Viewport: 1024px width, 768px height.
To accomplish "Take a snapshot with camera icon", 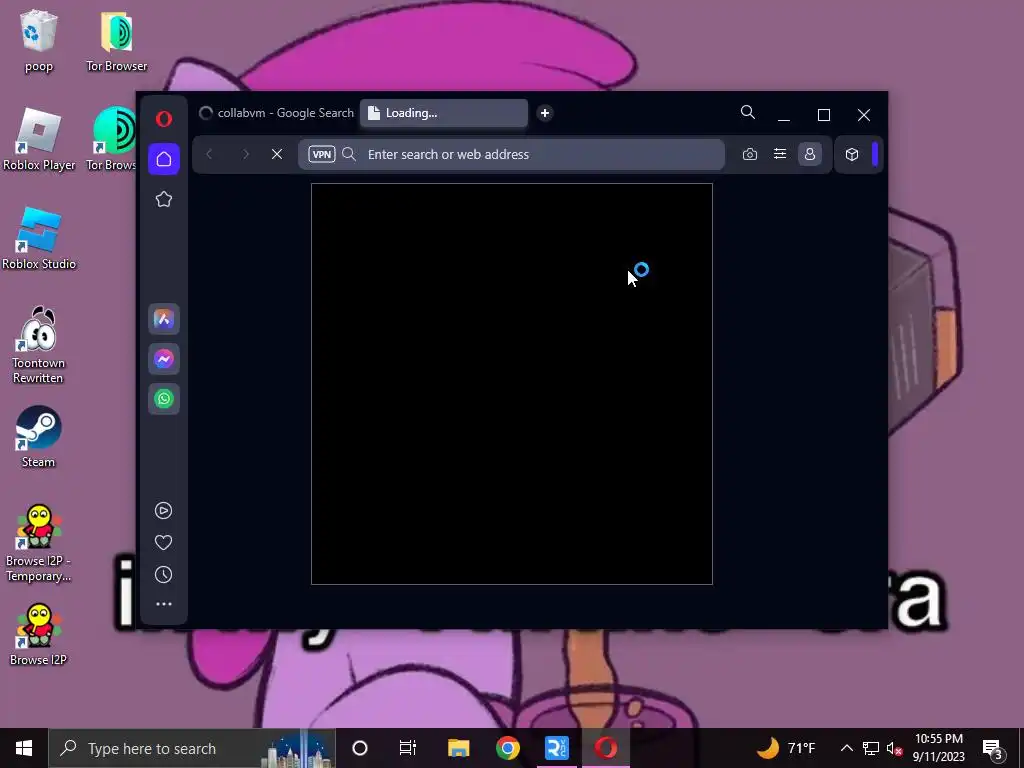I will [750, 154].
